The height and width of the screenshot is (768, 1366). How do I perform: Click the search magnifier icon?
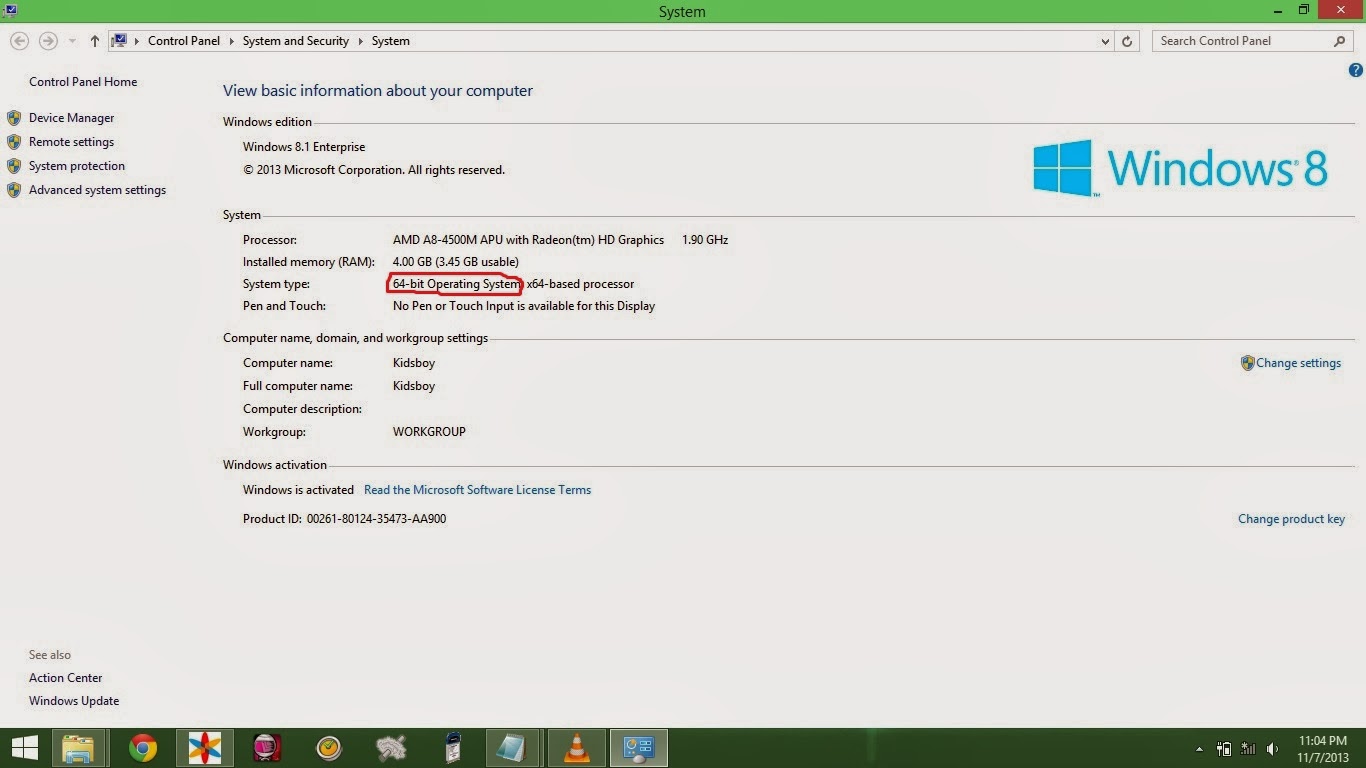(1339, 41)
